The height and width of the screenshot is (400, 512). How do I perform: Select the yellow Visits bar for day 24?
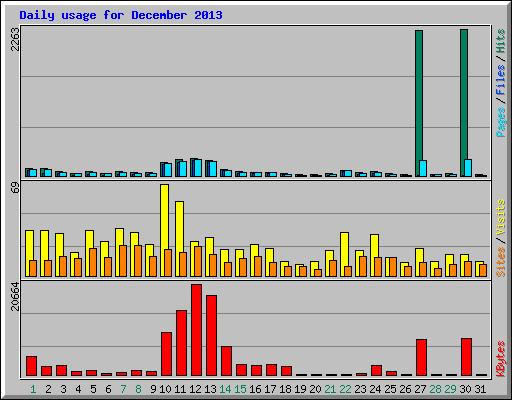pos(374,255)
